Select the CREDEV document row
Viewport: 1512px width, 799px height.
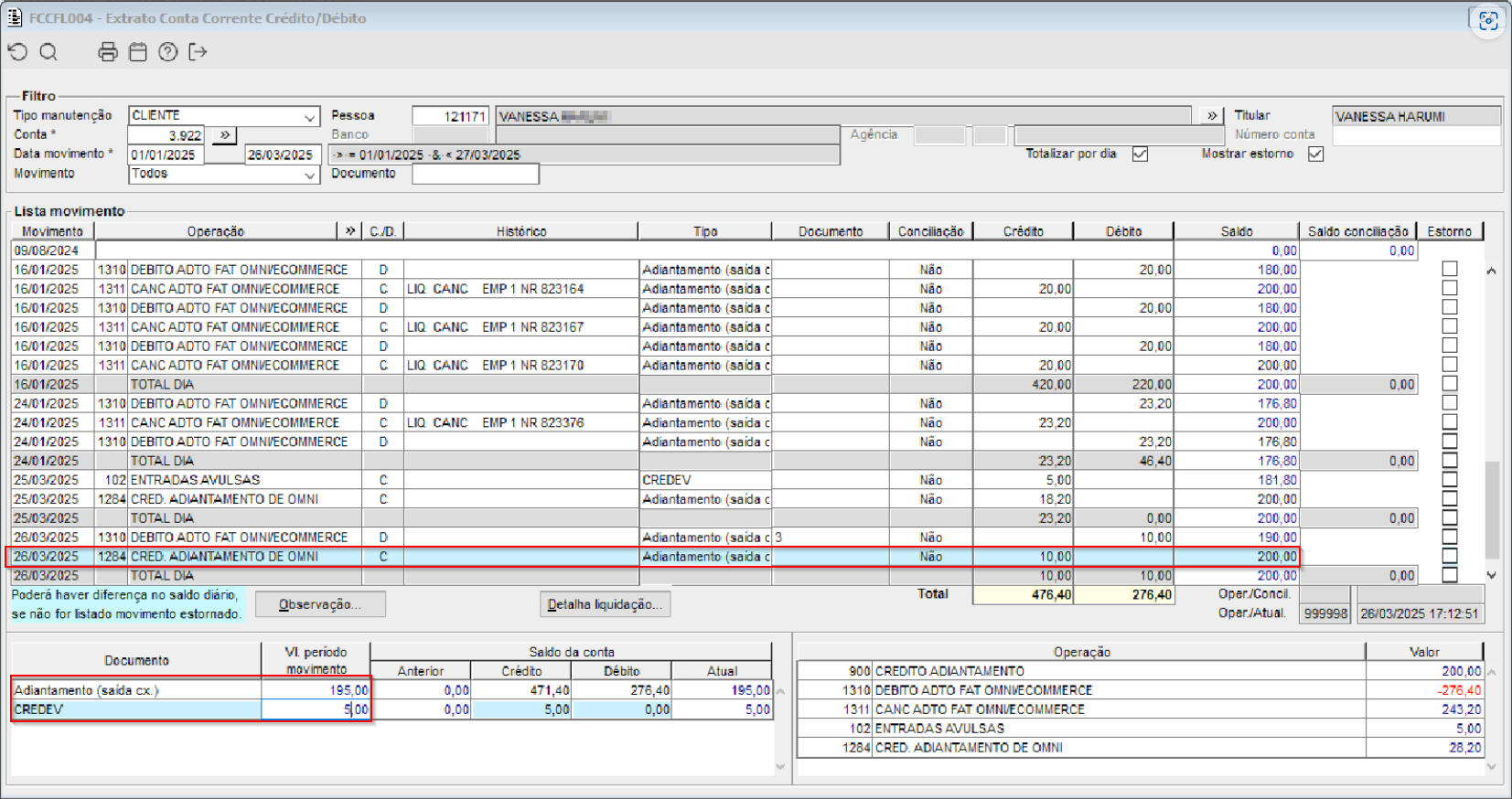coord(392,709)
